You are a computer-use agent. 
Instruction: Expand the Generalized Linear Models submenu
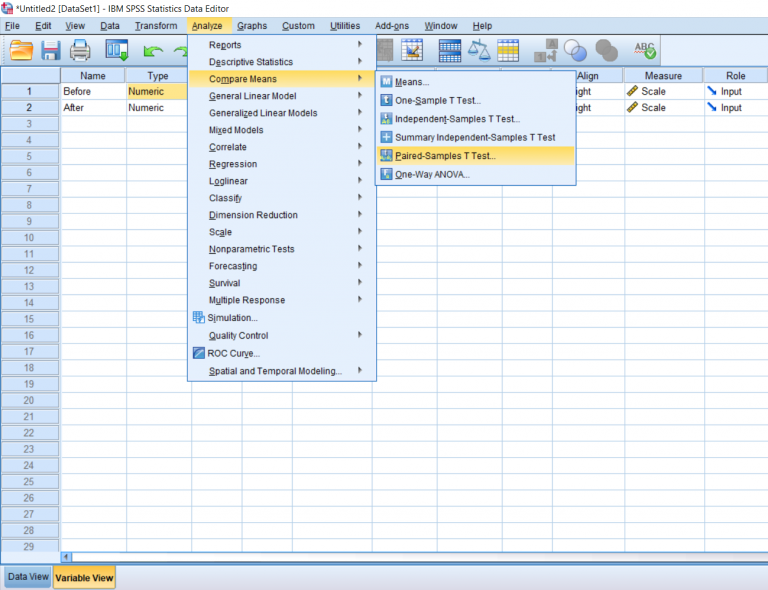click(x=282, y=113)
